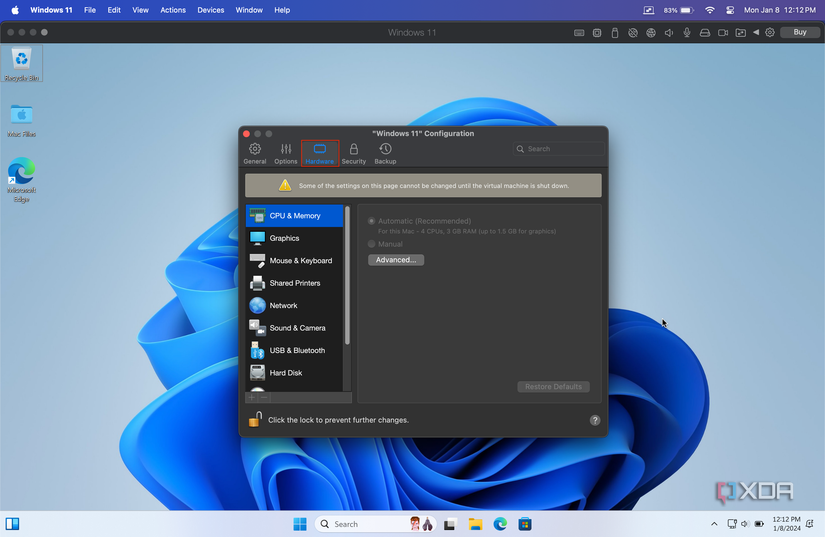Open the File menu
The height and width of the screenshot is (537, 825).
[x=90, y=10]
